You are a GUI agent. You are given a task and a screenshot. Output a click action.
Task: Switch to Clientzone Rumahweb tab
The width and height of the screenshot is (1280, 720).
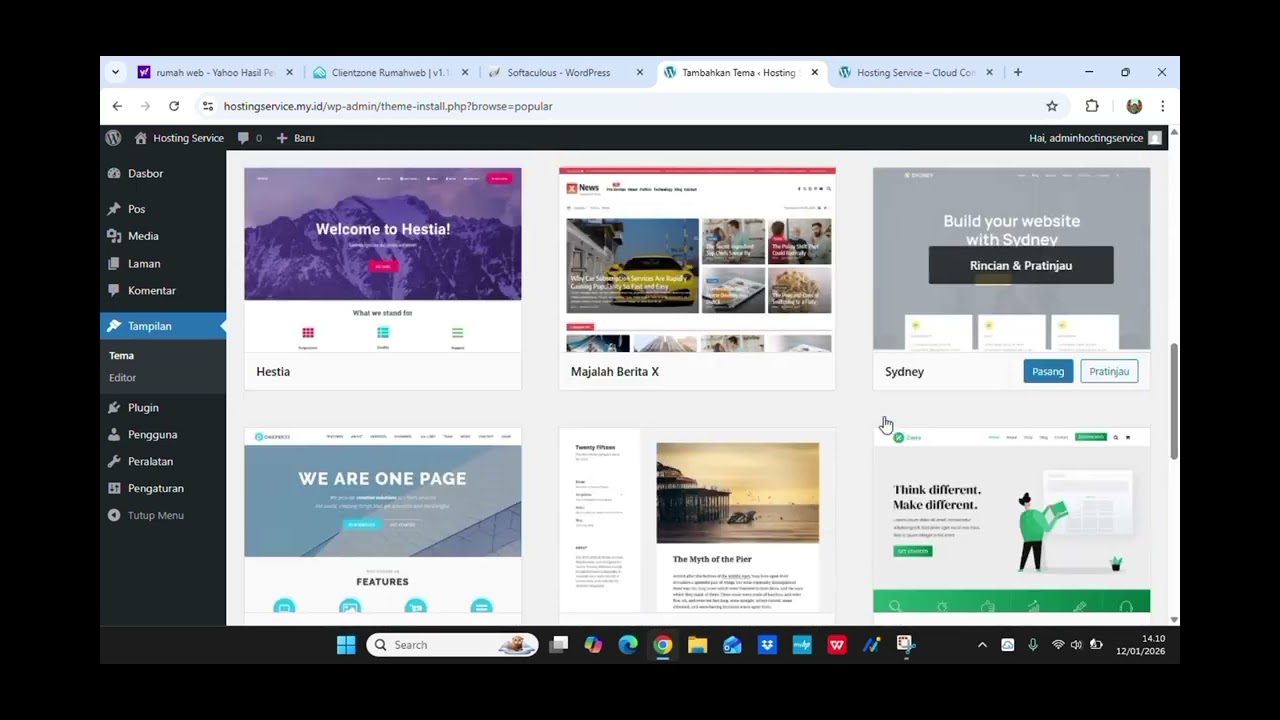(390, 72)
